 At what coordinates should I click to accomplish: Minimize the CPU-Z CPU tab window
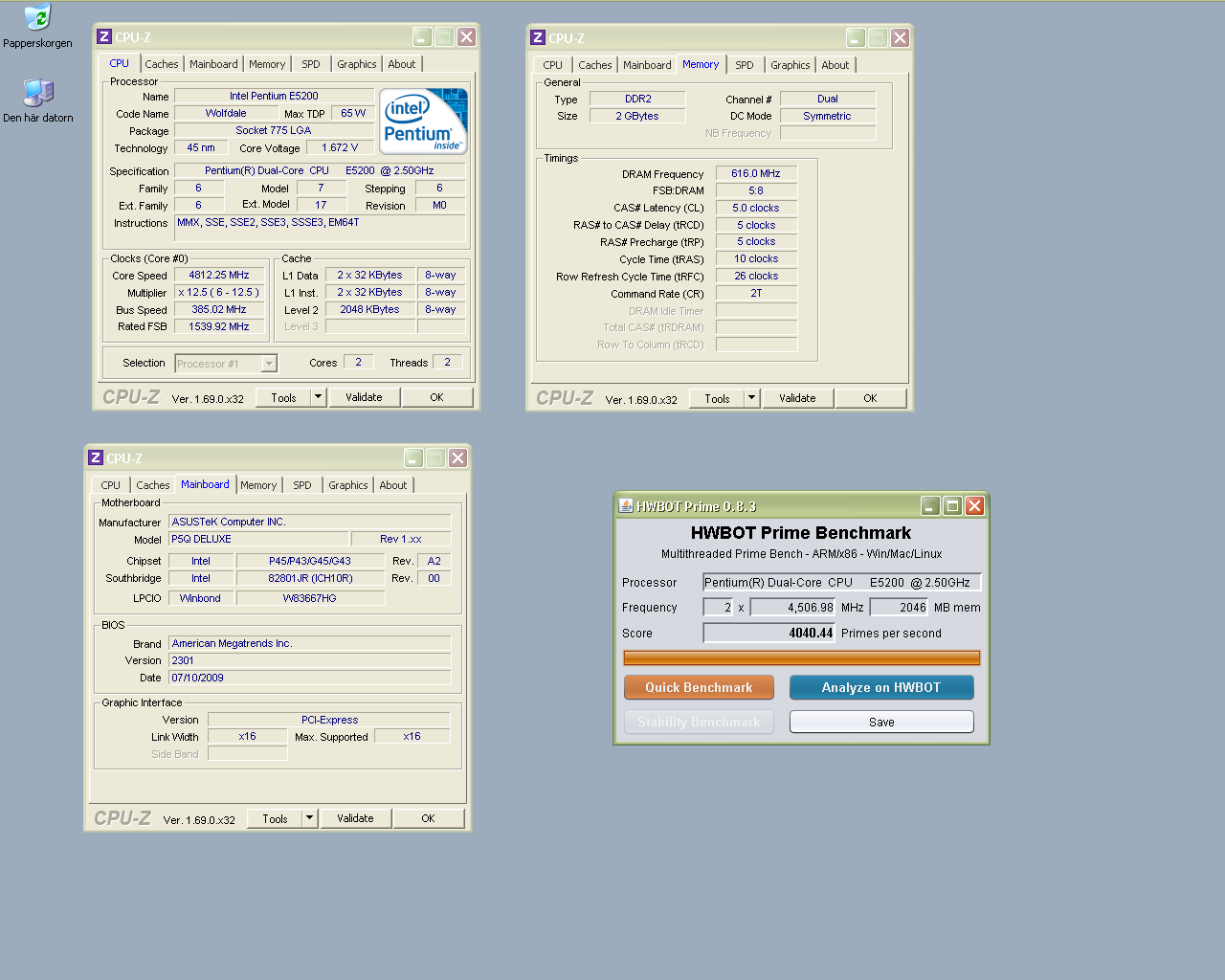(x=422, y=36)
